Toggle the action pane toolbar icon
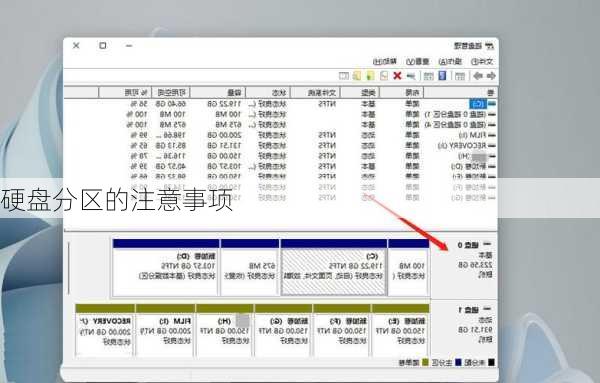Image resolution: width=600 pixels, height=383 pixels. [429, 76]
